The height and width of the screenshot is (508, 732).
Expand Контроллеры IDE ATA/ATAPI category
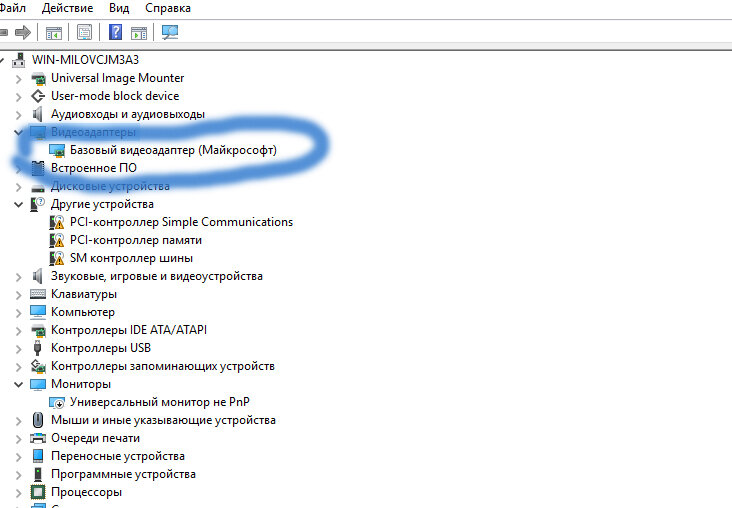click(18, 331)
